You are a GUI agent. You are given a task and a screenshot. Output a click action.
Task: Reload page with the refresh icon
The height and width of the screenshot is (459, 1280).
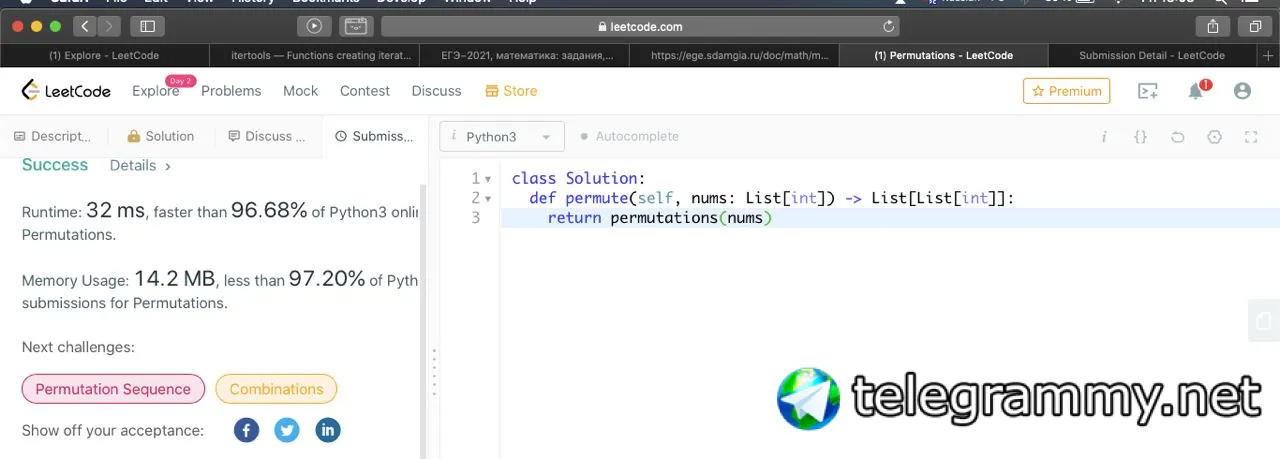click(888, 27)
